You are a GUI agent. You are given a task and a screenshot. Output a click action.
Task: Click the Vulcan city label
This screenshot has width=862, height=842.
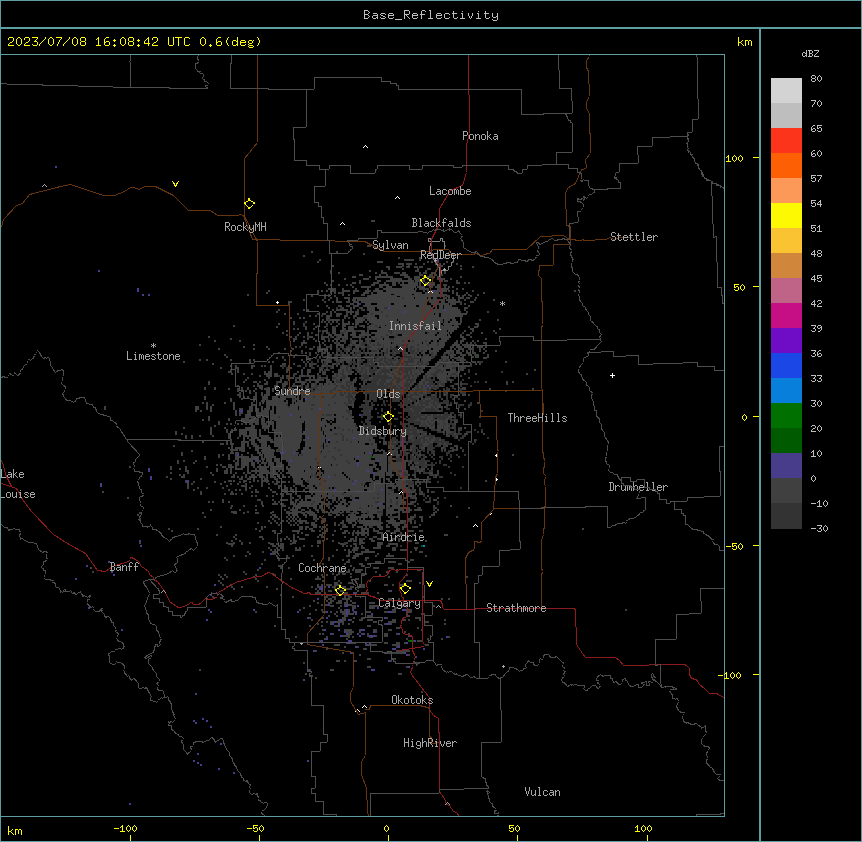[x=542, y=792]
